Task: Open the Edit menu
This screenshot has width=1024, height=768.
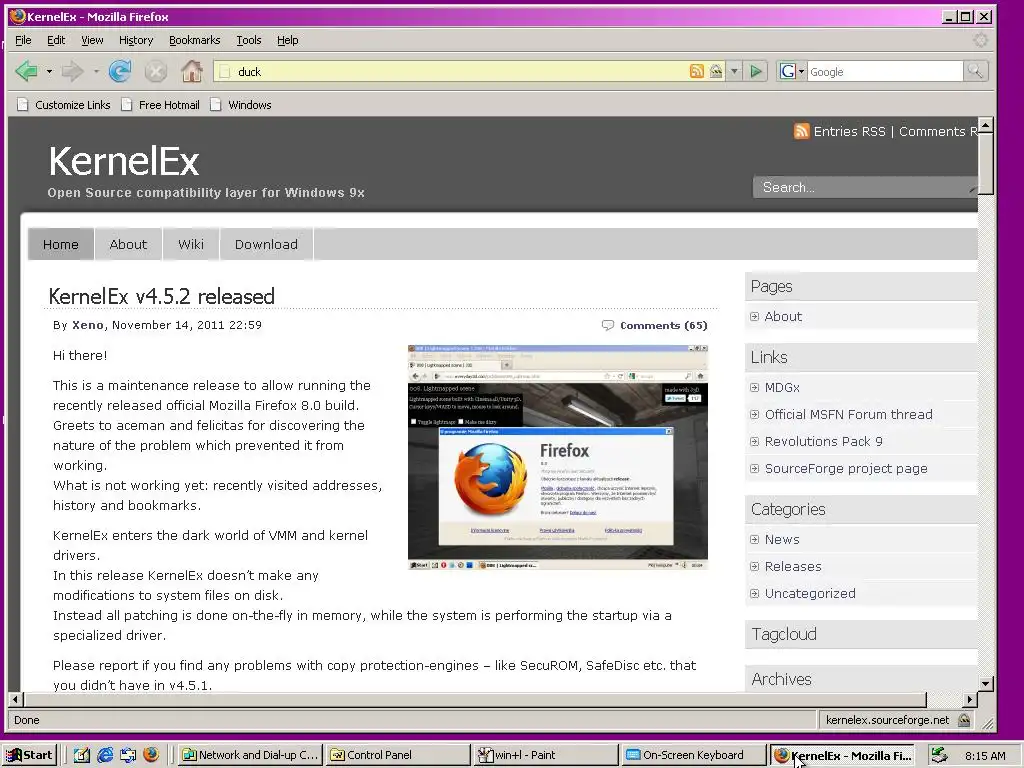Action: [x=56, y=40]
